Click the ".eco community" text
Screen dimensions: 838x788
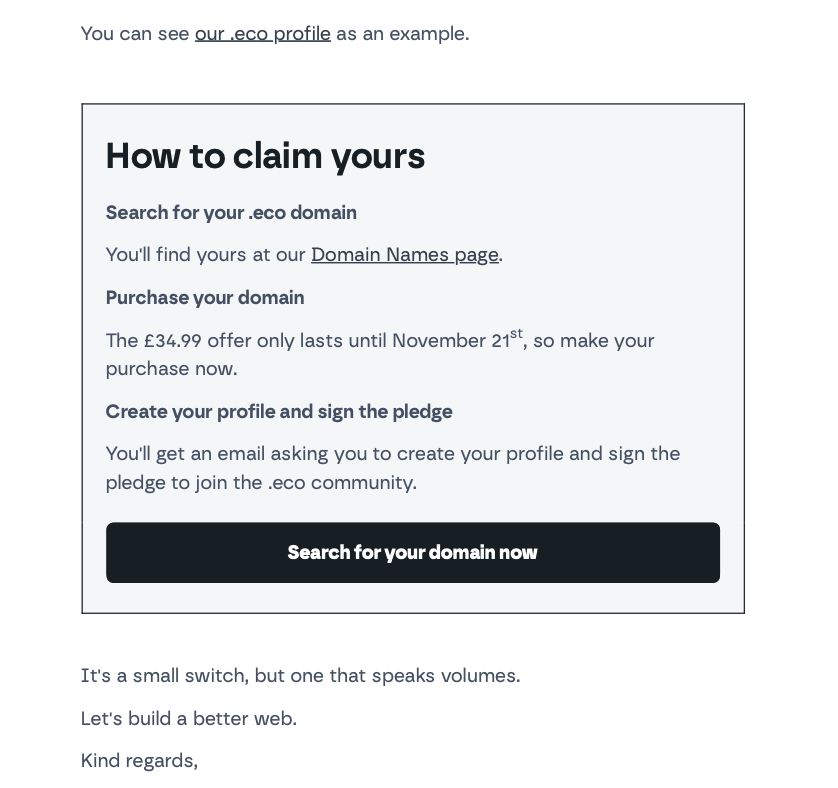(341, 483)
